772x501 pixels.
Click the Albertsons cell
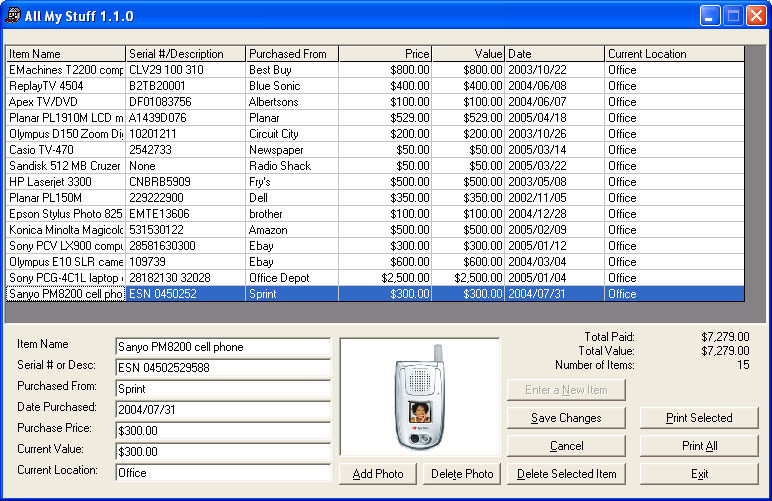[x=292, y=102]
